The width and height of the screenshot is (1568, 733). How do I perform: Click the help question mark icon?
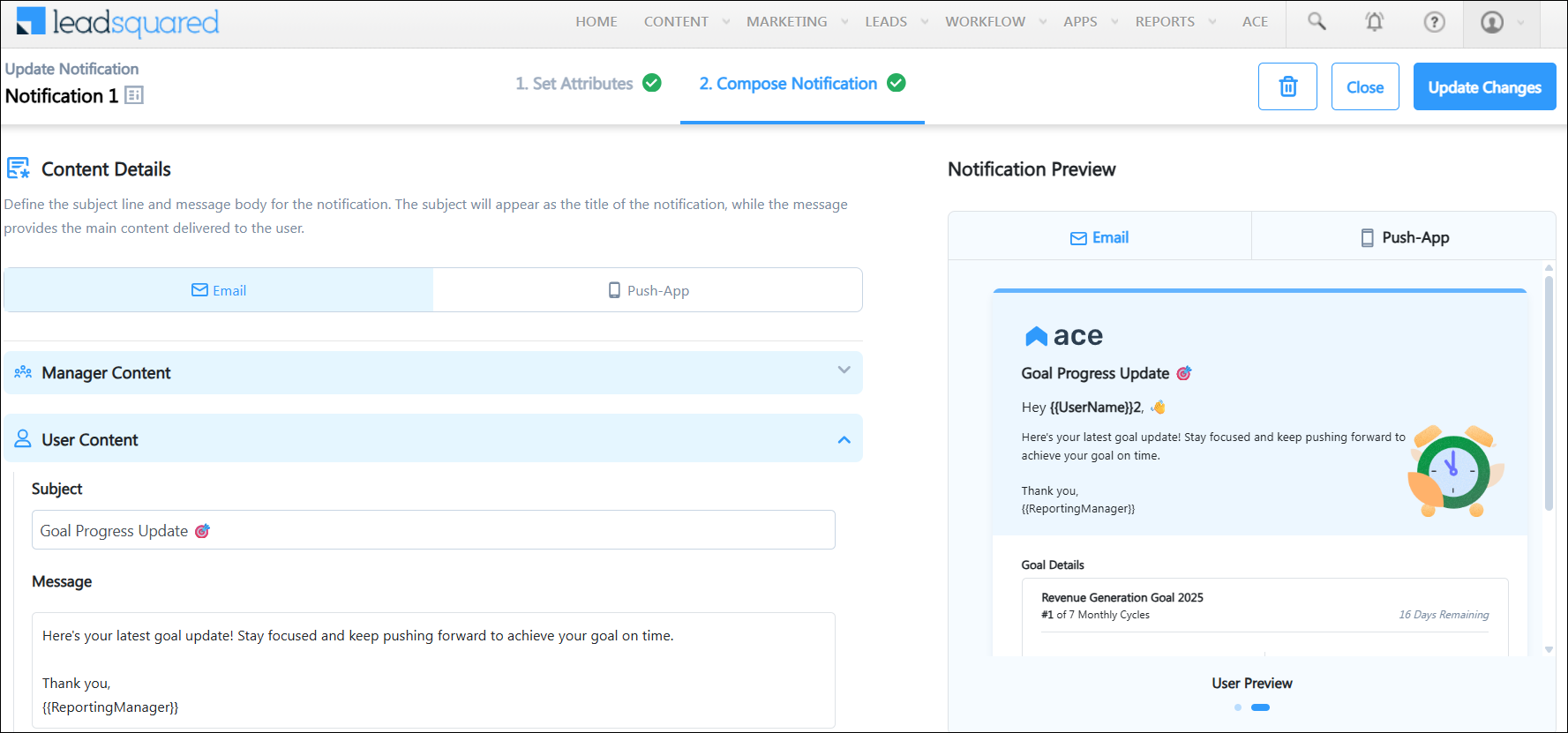(x=1434, y=22)
